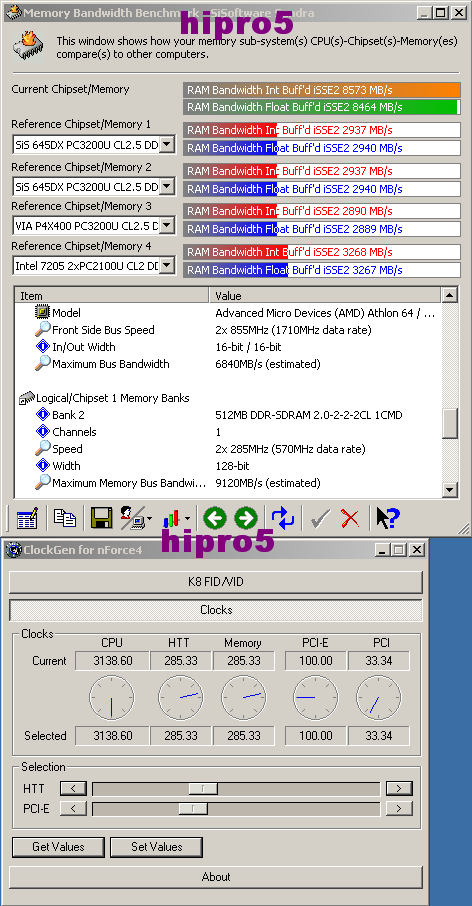
Task: Open the options calculator icon in Sandra toolbar
Action: [x=27, y=517]
